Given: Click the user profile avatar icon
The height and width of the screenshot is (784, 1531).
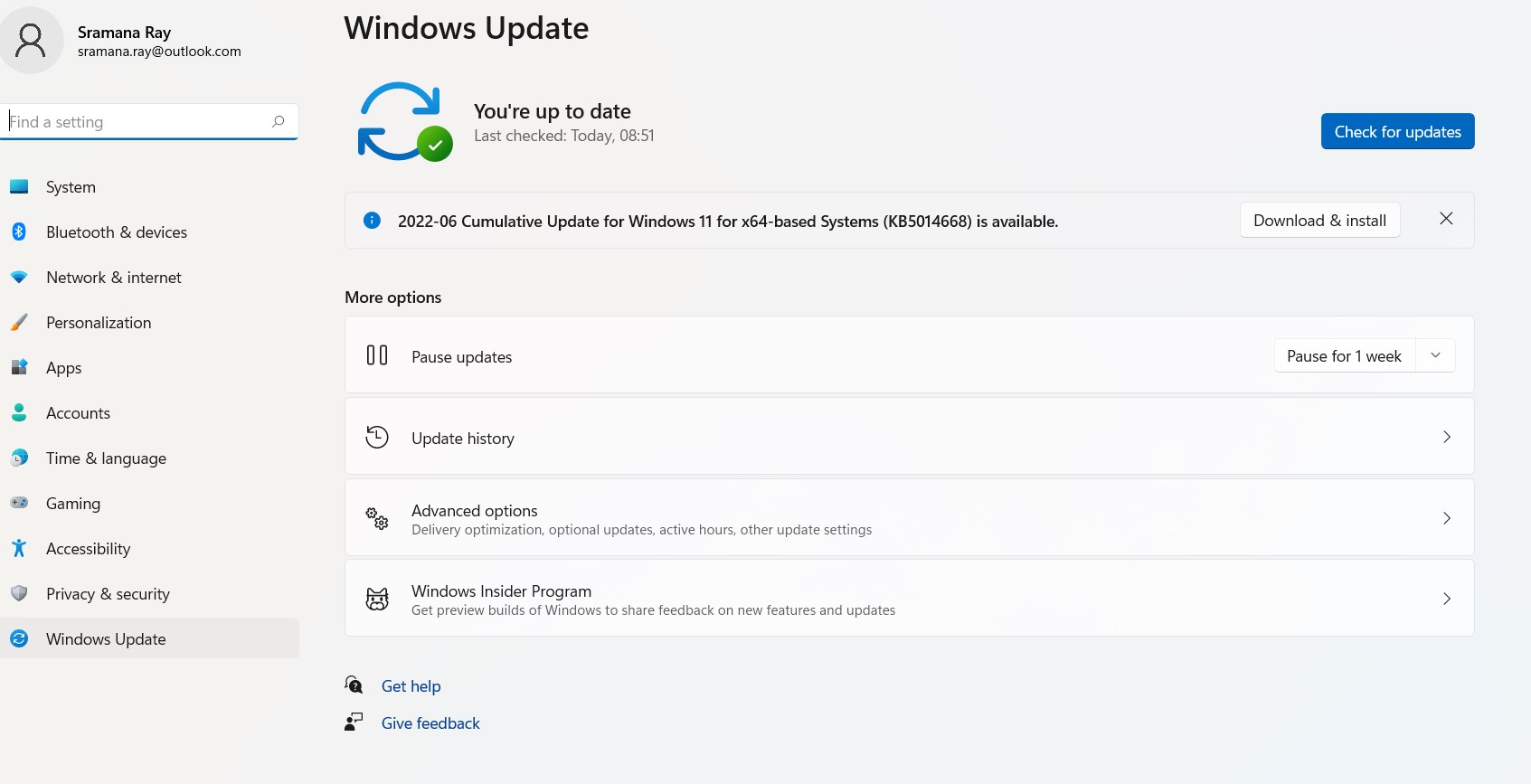Looking at the screenshot, I should (x=31, y=41).
